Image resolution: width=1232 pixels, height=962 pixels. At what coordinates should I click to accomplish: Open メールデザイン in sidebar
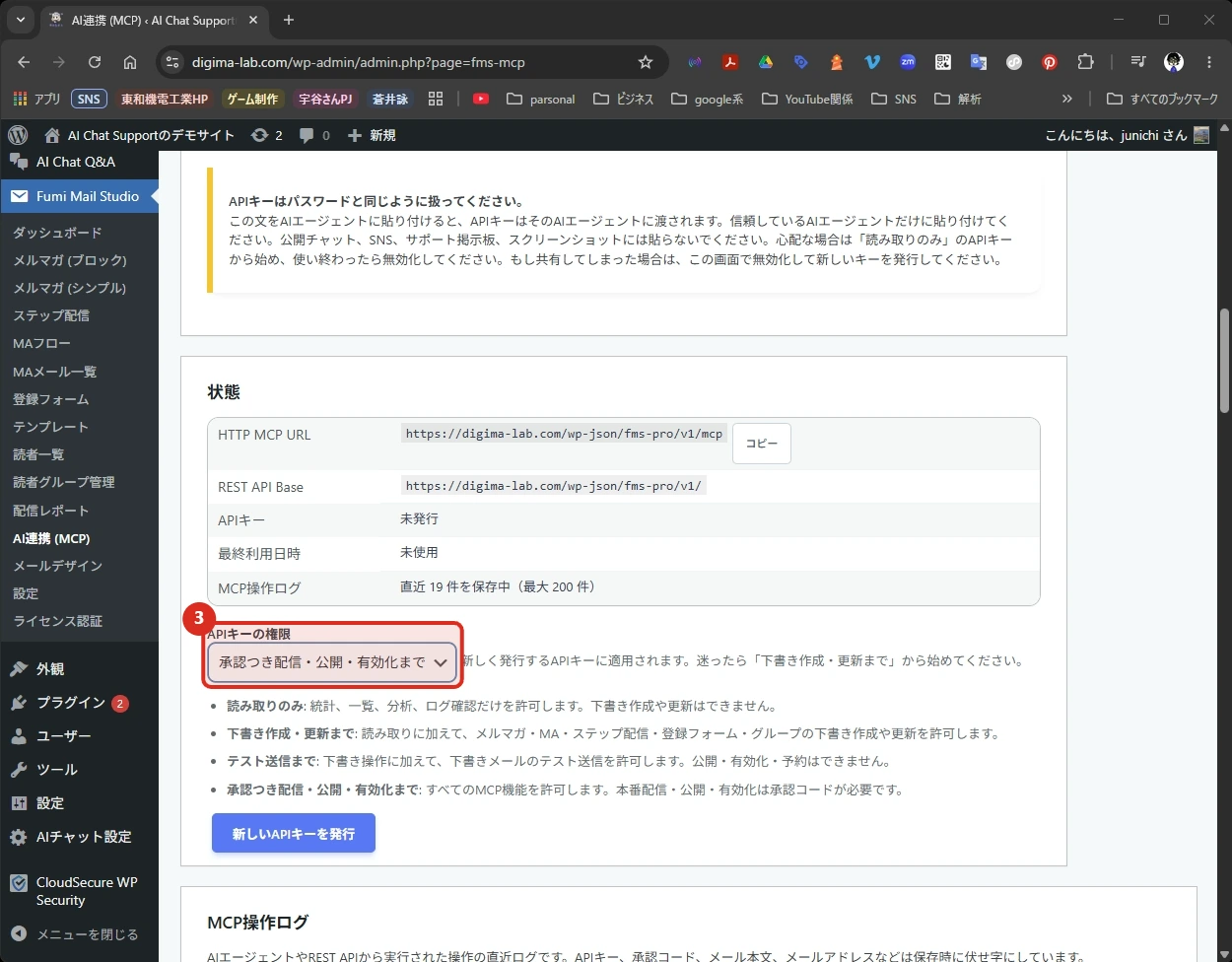(57, 566)
